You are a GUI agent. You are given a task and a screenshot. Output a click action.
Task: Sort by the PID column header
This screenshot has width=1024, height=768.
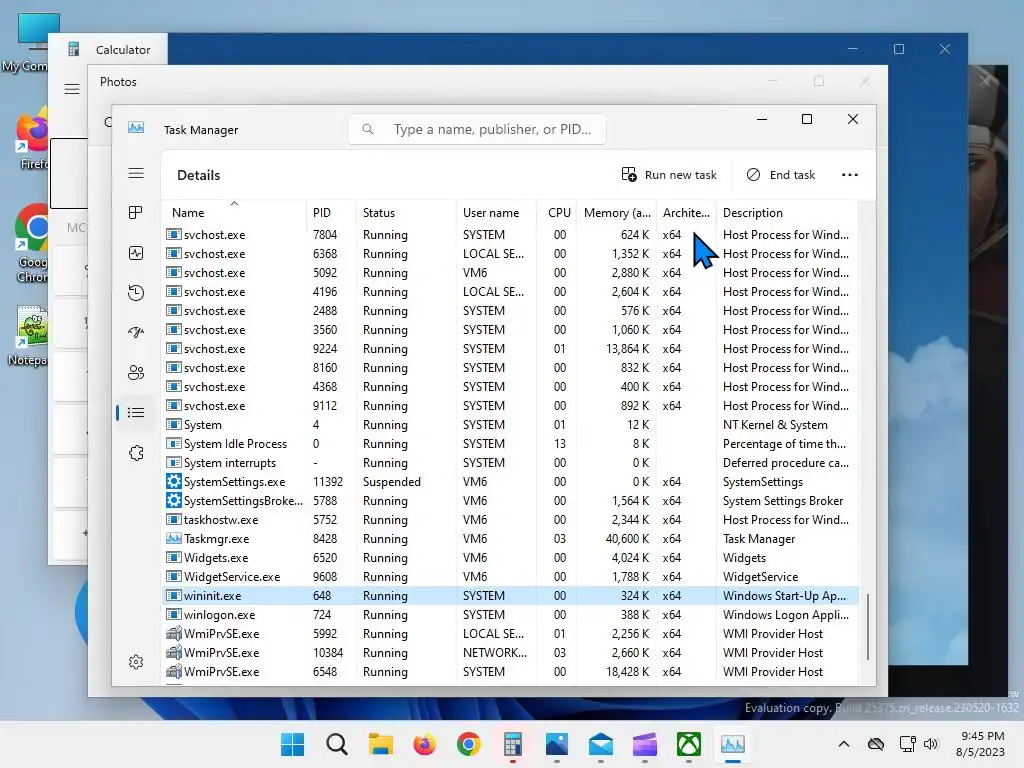[330, 212]
